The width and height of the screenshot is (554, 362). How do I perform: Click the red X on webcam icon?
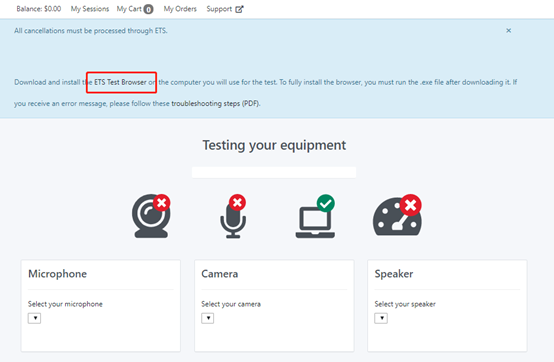(162, 203)
